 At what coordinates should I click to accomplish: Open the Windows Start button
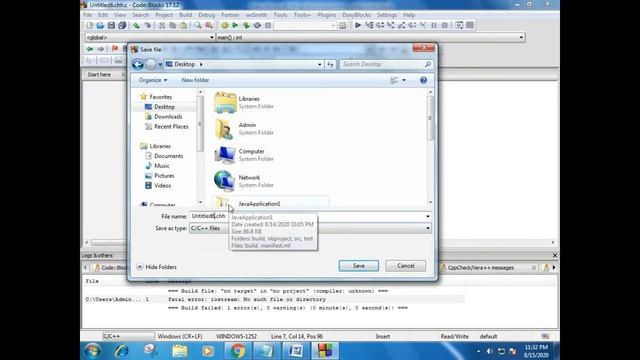pos(93,351)
